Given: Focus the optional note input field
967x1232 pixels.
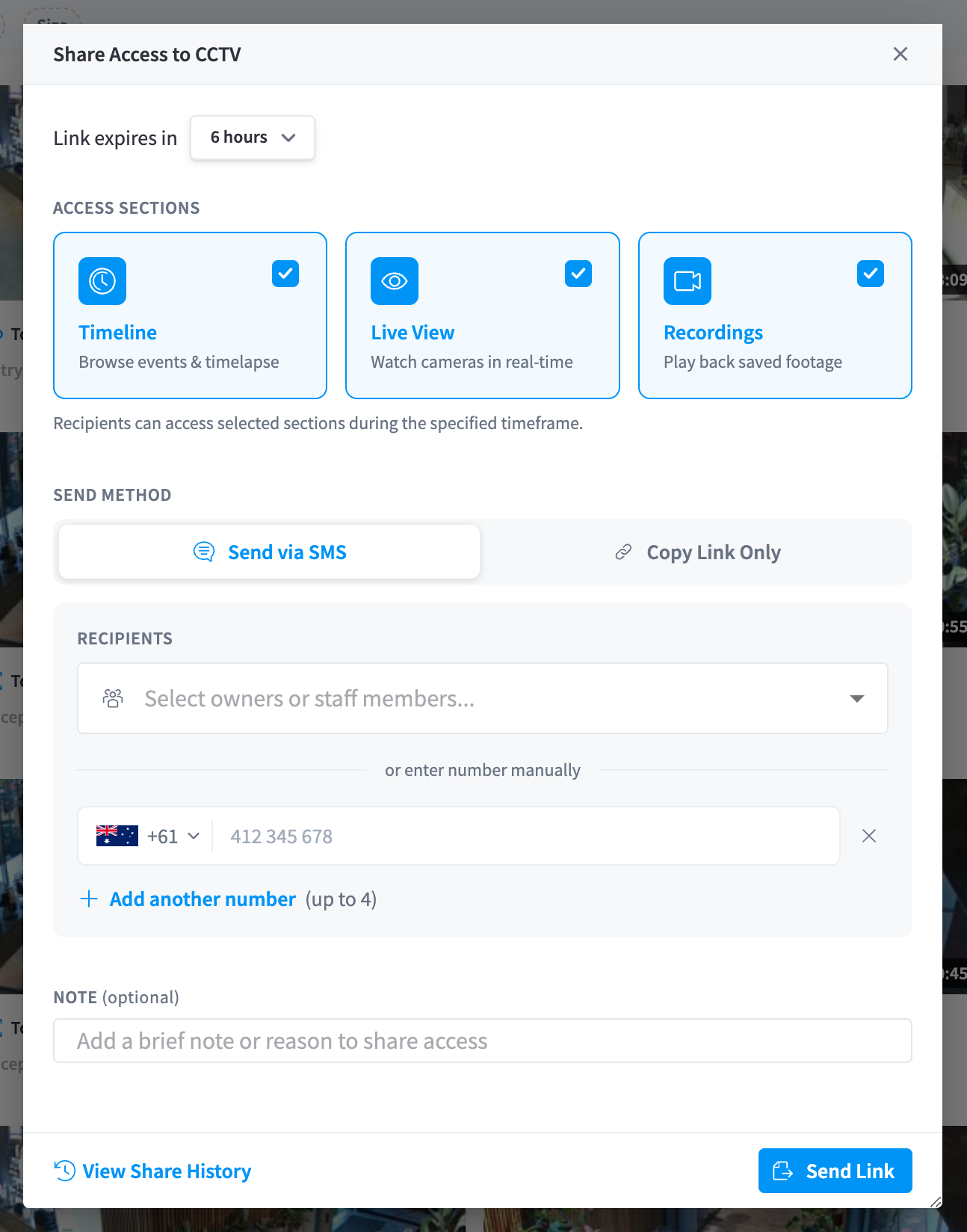Looking at the screenshot, I should tap(483, 1041).
